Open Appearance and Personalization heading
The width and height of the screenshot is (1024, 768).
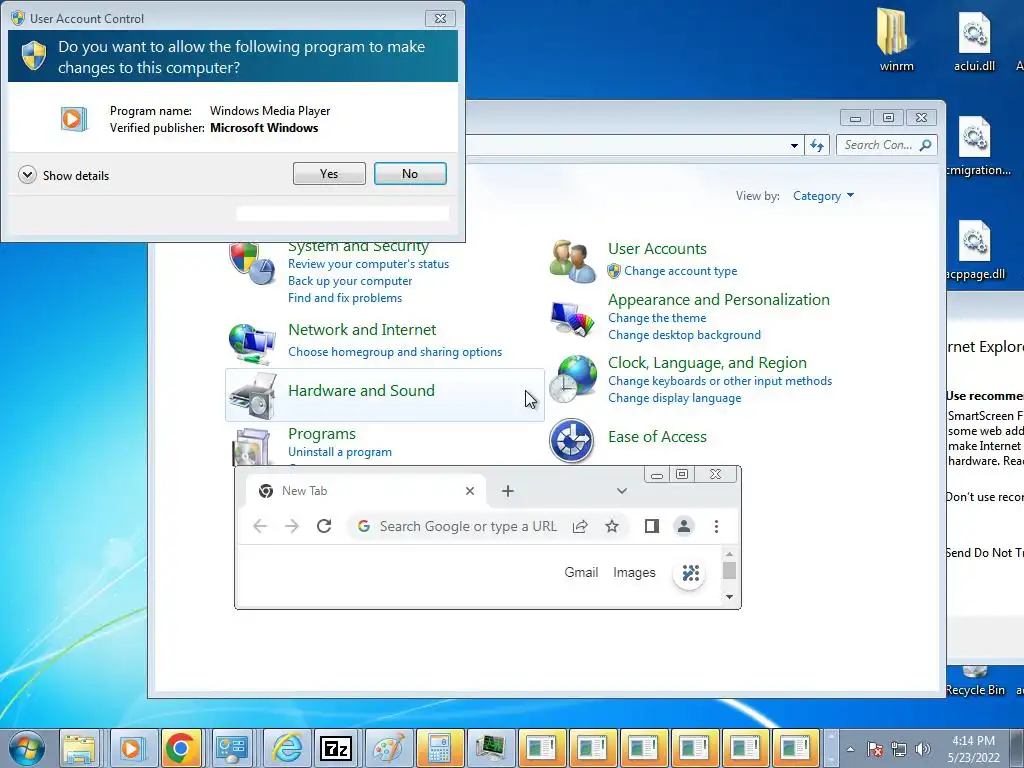(718, 300)
